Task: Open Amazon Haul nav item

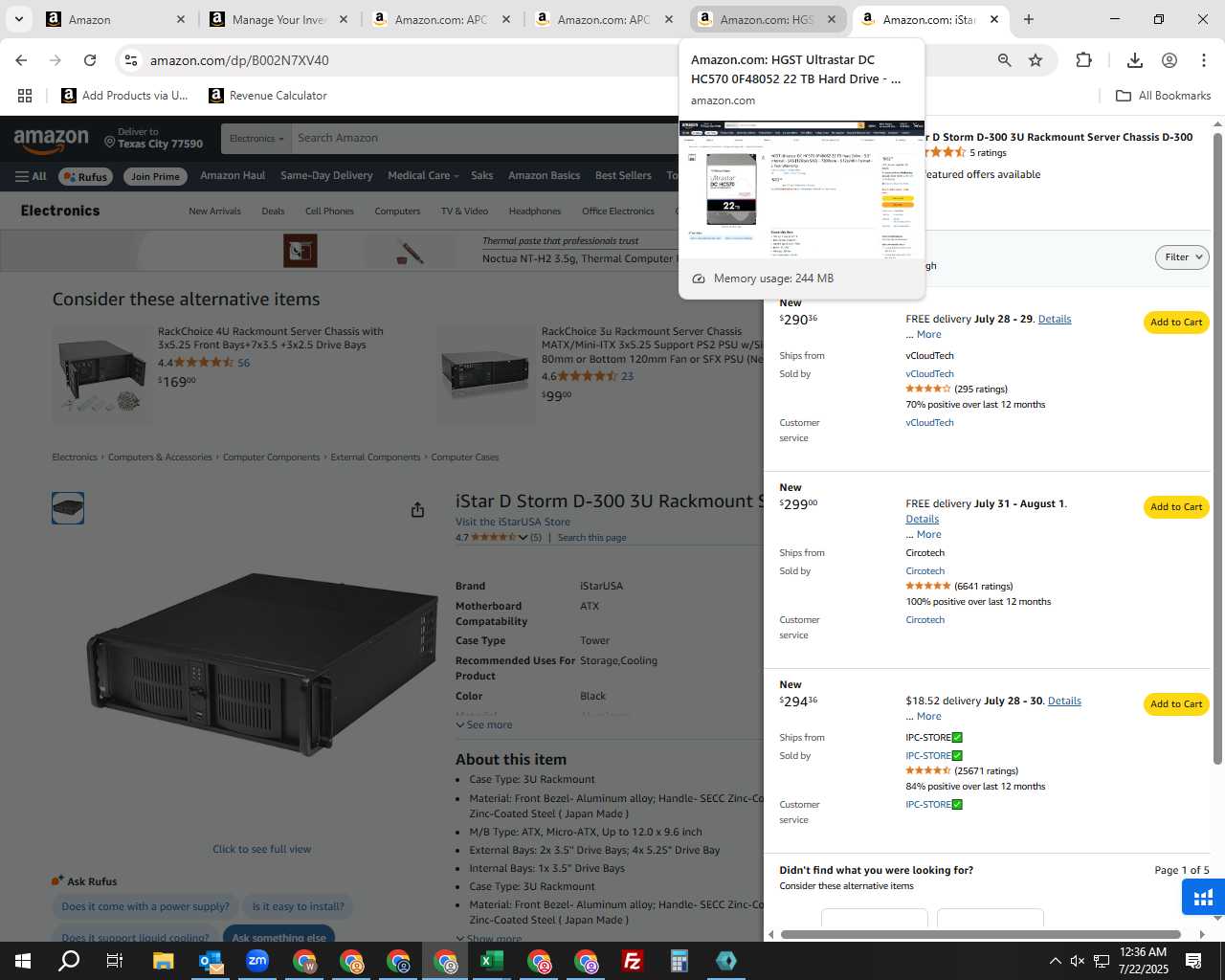Action: coord(233,176)
